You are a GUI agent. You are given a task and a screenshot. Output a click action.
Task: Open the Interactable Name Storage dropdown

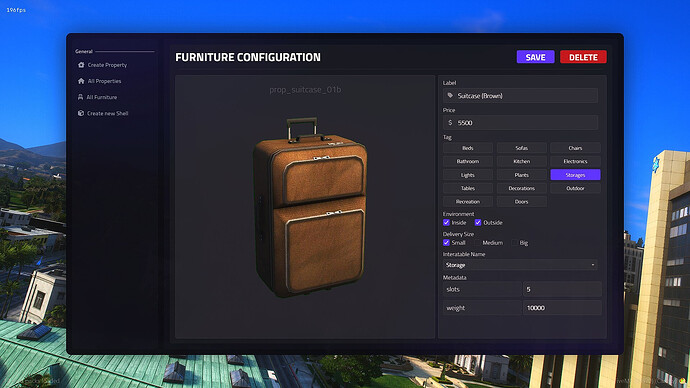click(x=520, y=265)
